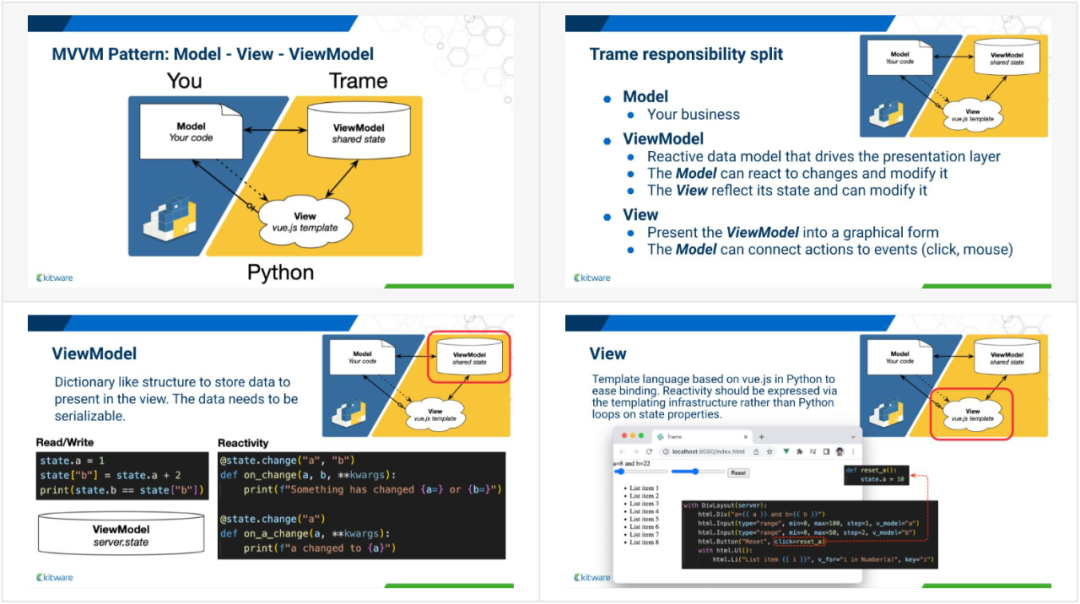Image resolution: width=1080 pixels, height=604 pixels.
Task: Select the ViewModel slide with the Read/Write code
Action: tap(270, 453)
